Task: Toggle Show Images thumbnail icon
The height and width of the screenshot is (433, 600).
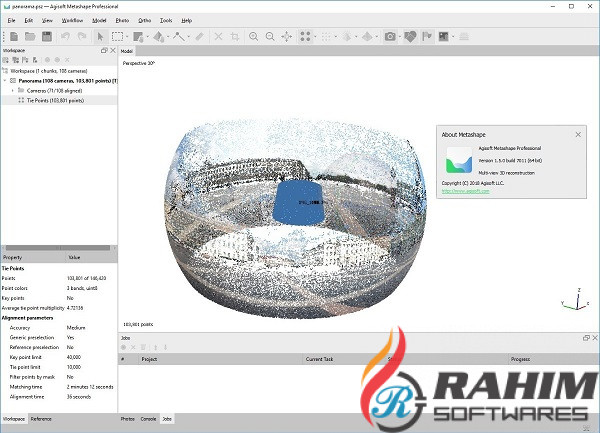Action: pyautogui.click(x=443, y=37)
